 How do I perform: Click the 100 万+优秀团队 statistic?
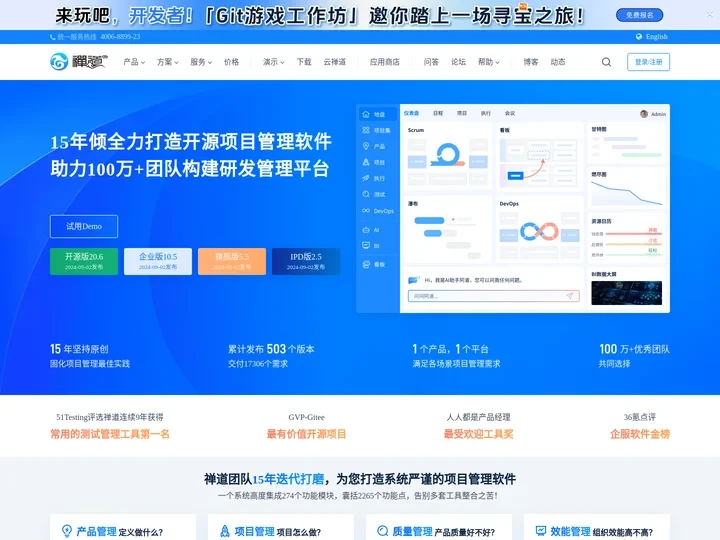(634, 349)
